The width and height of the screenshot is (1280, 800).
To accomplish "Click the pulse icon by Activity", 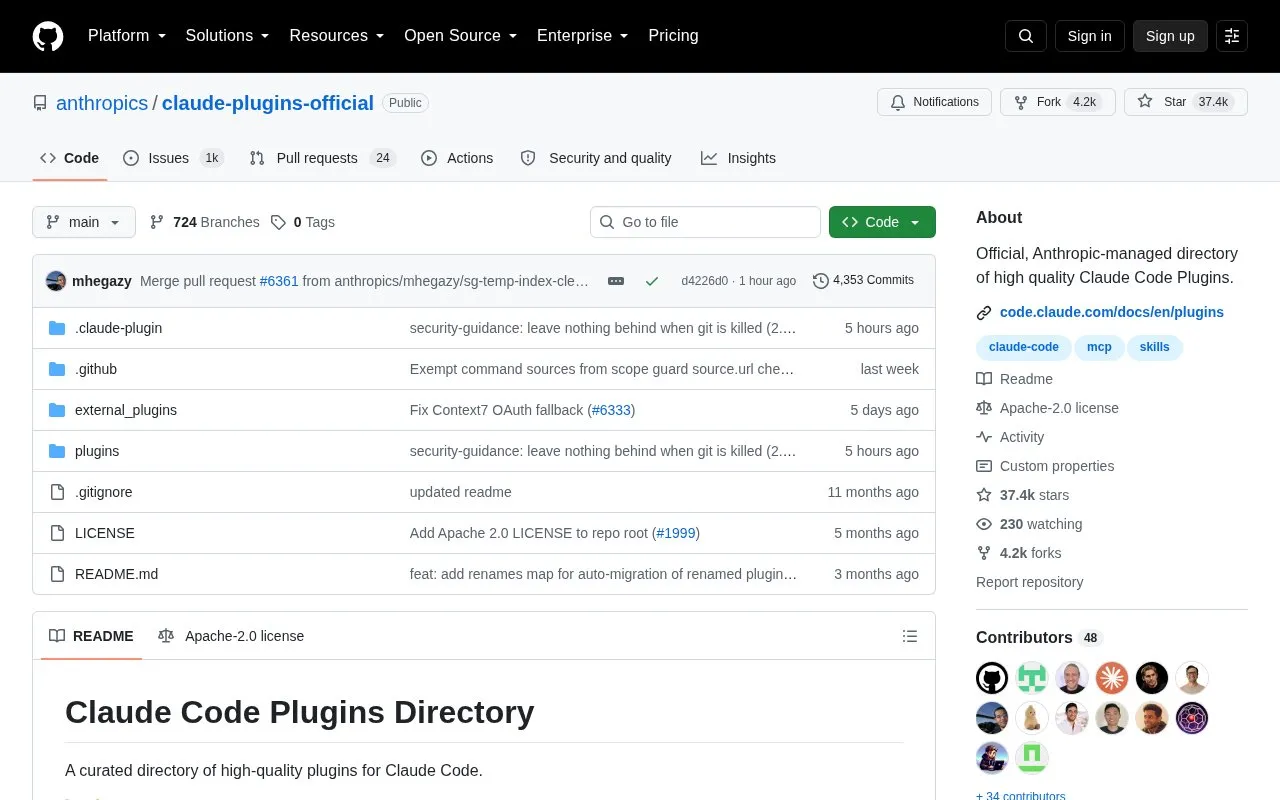I will click(984, 437).
